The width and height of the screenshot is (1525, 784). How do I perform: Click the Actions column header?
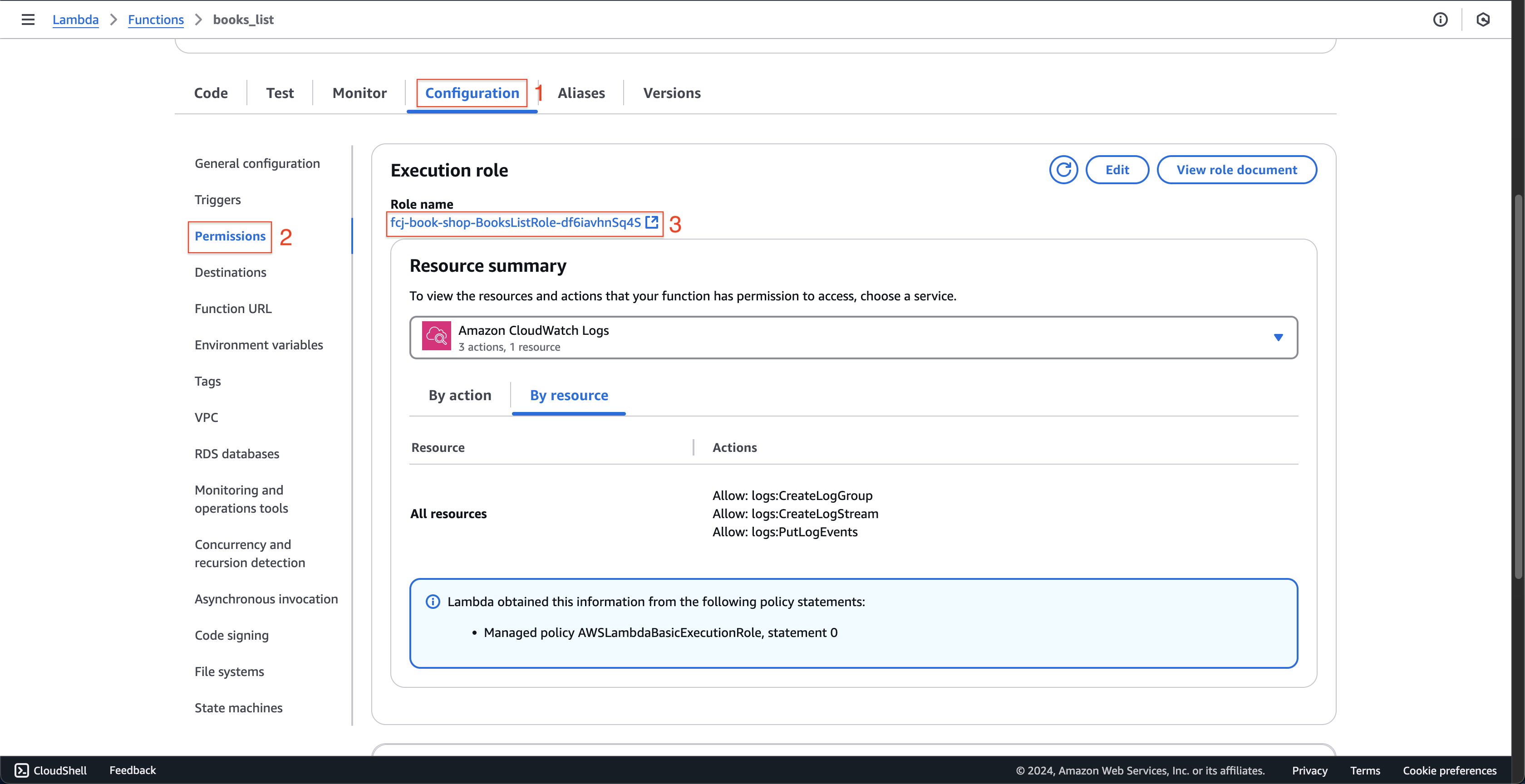coord(735,448)
